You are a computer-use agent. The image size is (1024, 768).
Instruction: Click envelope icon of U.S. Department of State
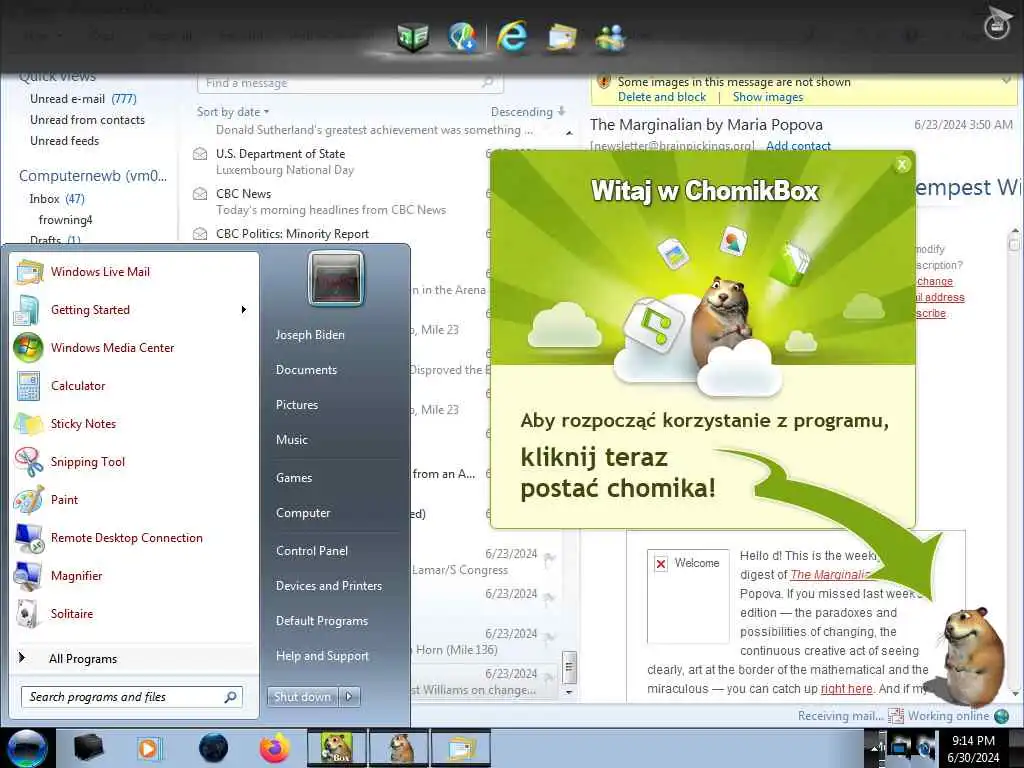pyautogui.click(x=200, y=154)
